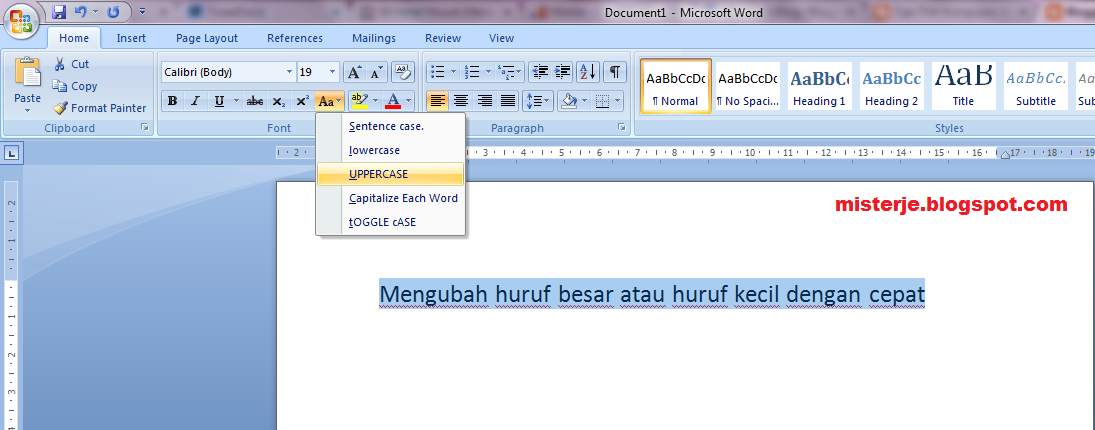This screenshot has height=430, width=1095.
Task: Save document with Quick Access icon
Action: pyautogui.click(x=59, y=12)
